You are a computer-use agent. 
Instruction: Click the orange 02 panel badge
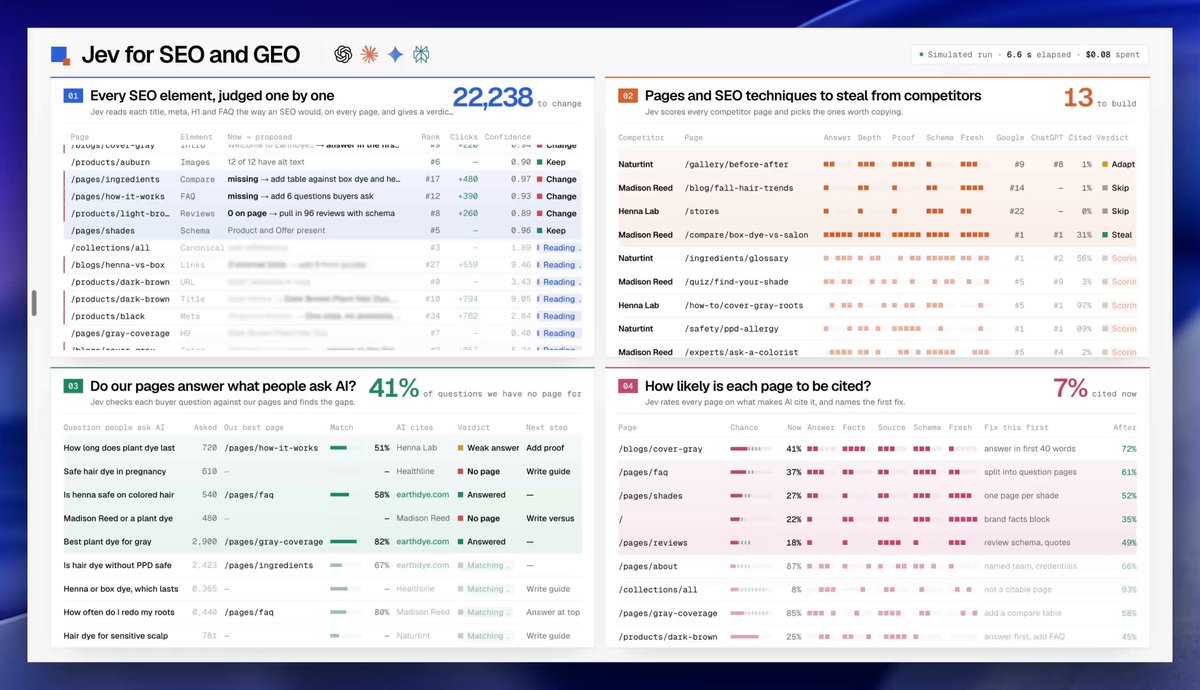coord(628,96)
